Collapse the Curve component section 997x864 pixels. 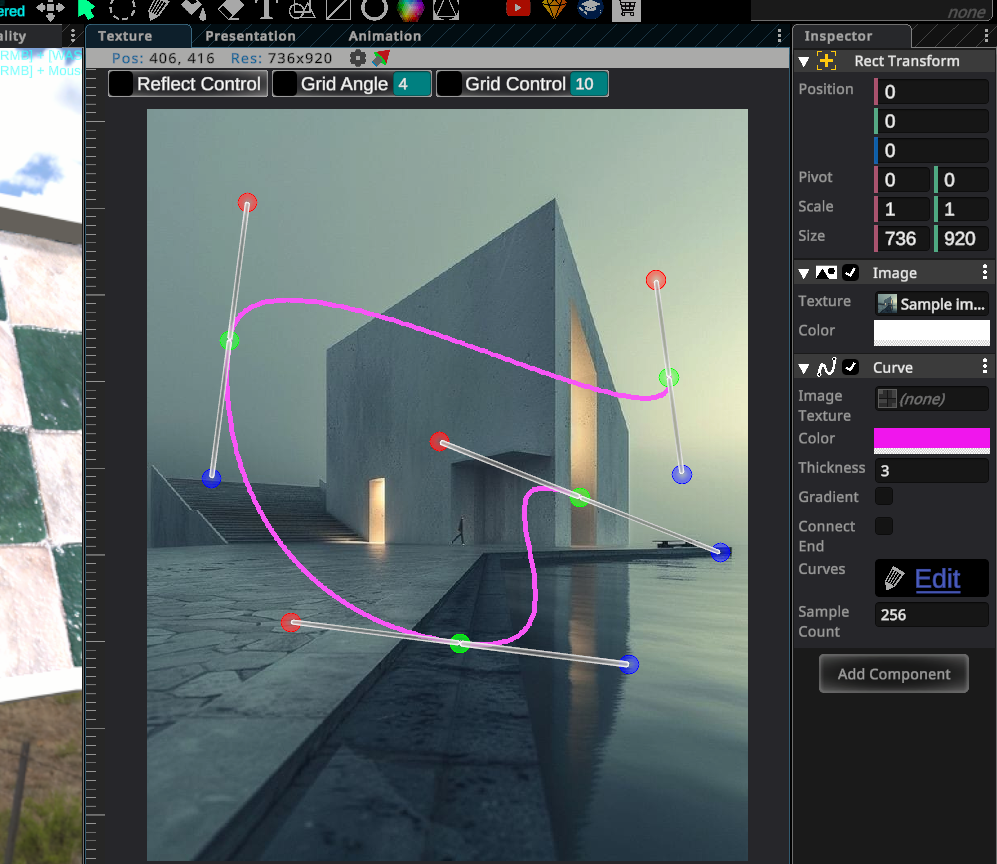point(804,368)
